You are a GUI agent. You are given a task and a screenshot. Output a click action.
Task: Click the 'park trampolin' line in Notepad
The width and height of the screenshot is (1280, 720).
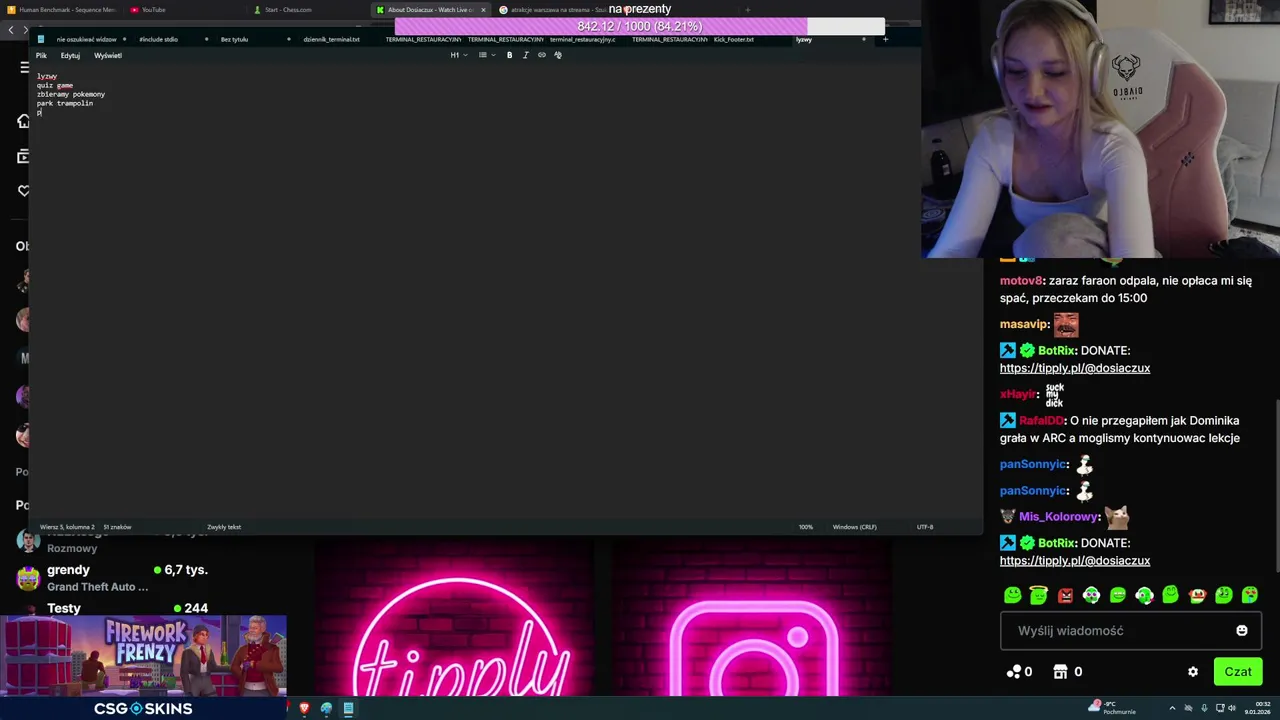tap(65, 103)
